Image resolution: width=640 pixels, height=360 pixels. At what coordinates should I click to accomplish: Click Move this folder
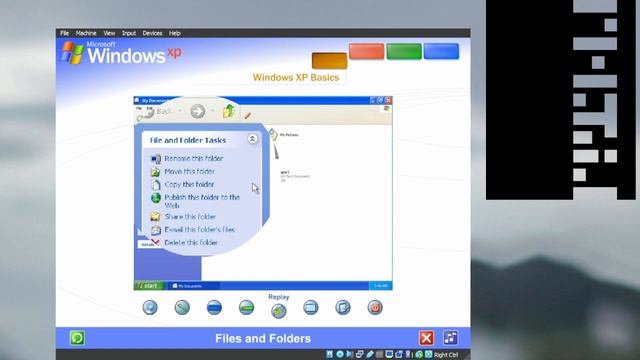(189, 171)
